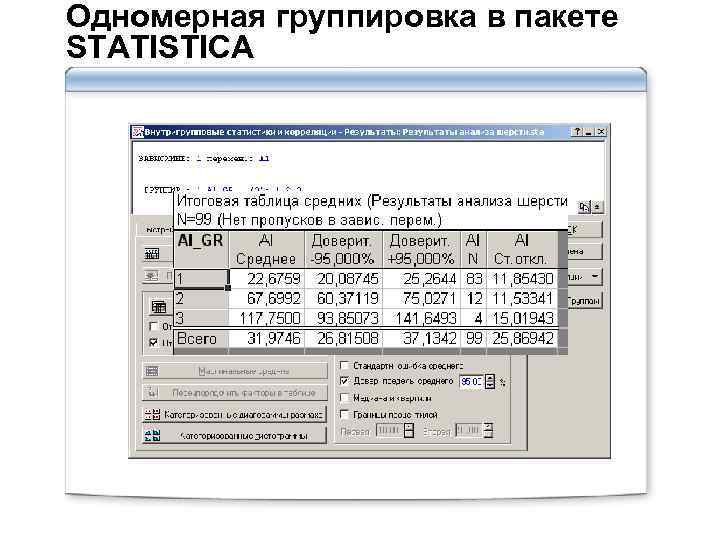Click the categorized histograms icon
This screenshot has width=720, height=540.
[x=152, y=435]
